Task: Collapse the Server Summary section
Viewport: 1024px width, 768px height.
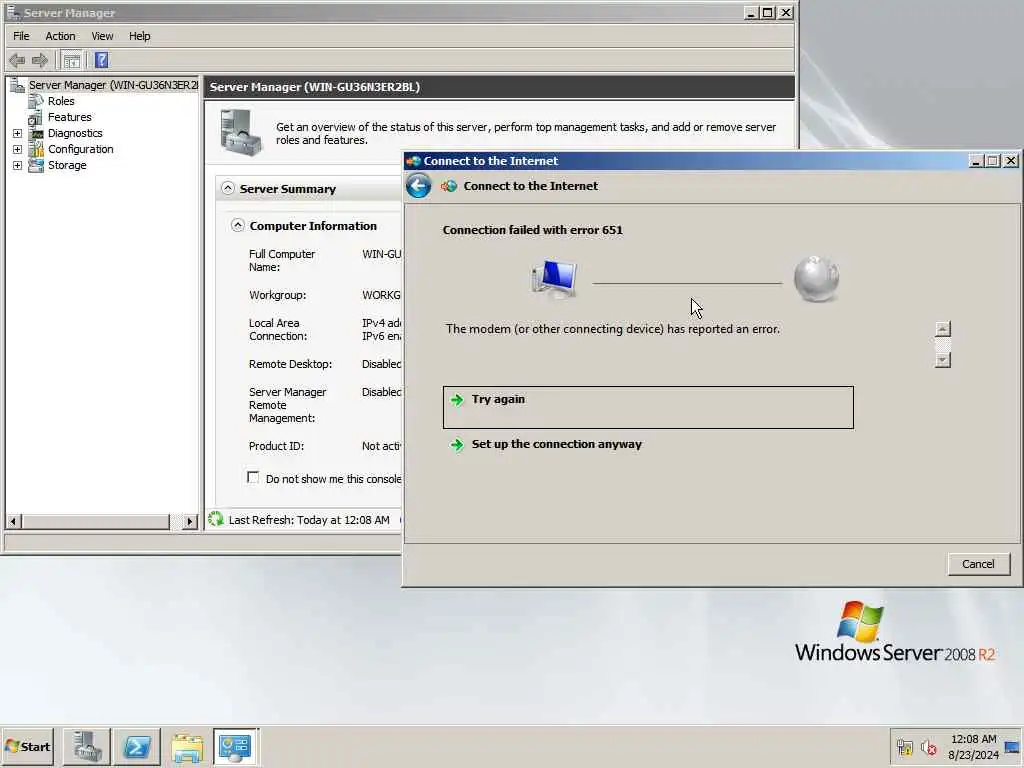Action: click(x=228, y=188)
